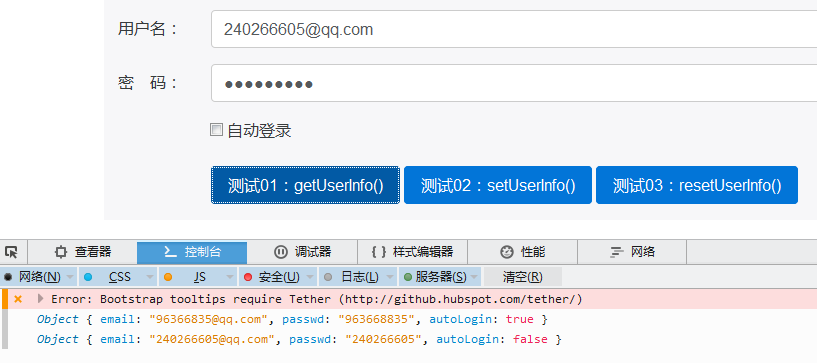Open the 日志(L) filter dropdown arrow
817x363 pixels.
click(389, 278)
